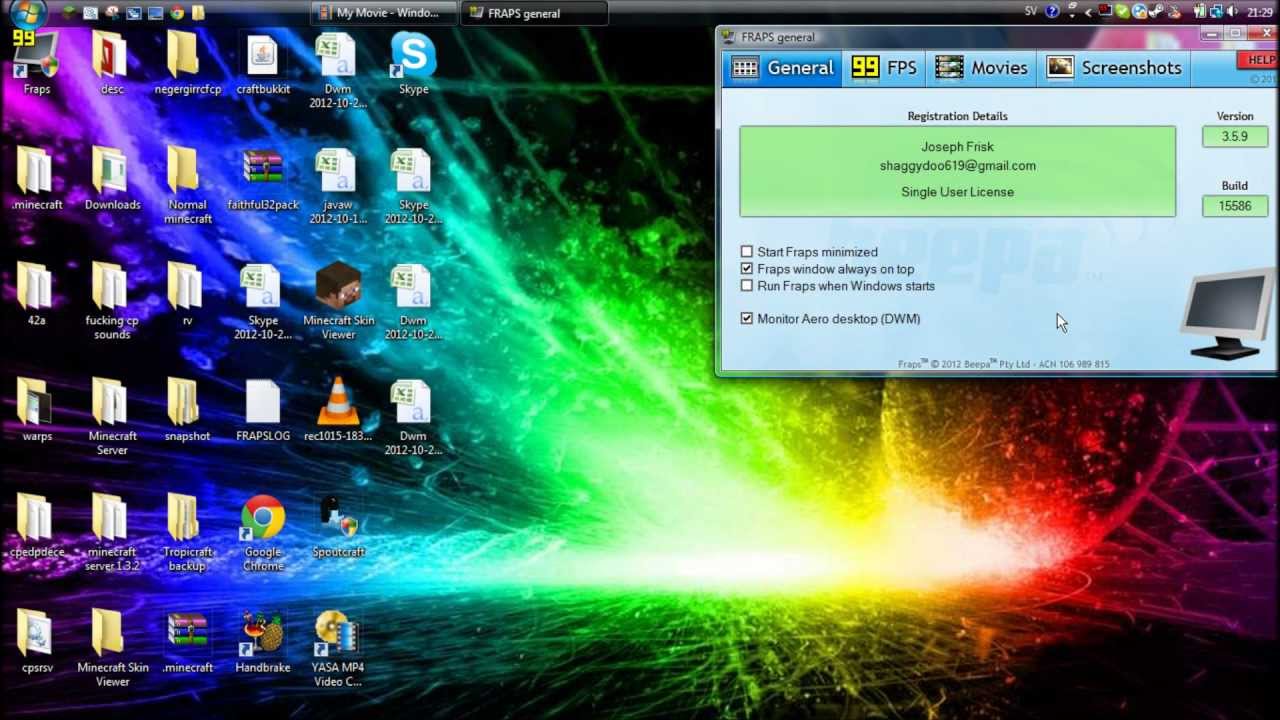Open the VLC rec1015-183 video file

pos(338,410)
